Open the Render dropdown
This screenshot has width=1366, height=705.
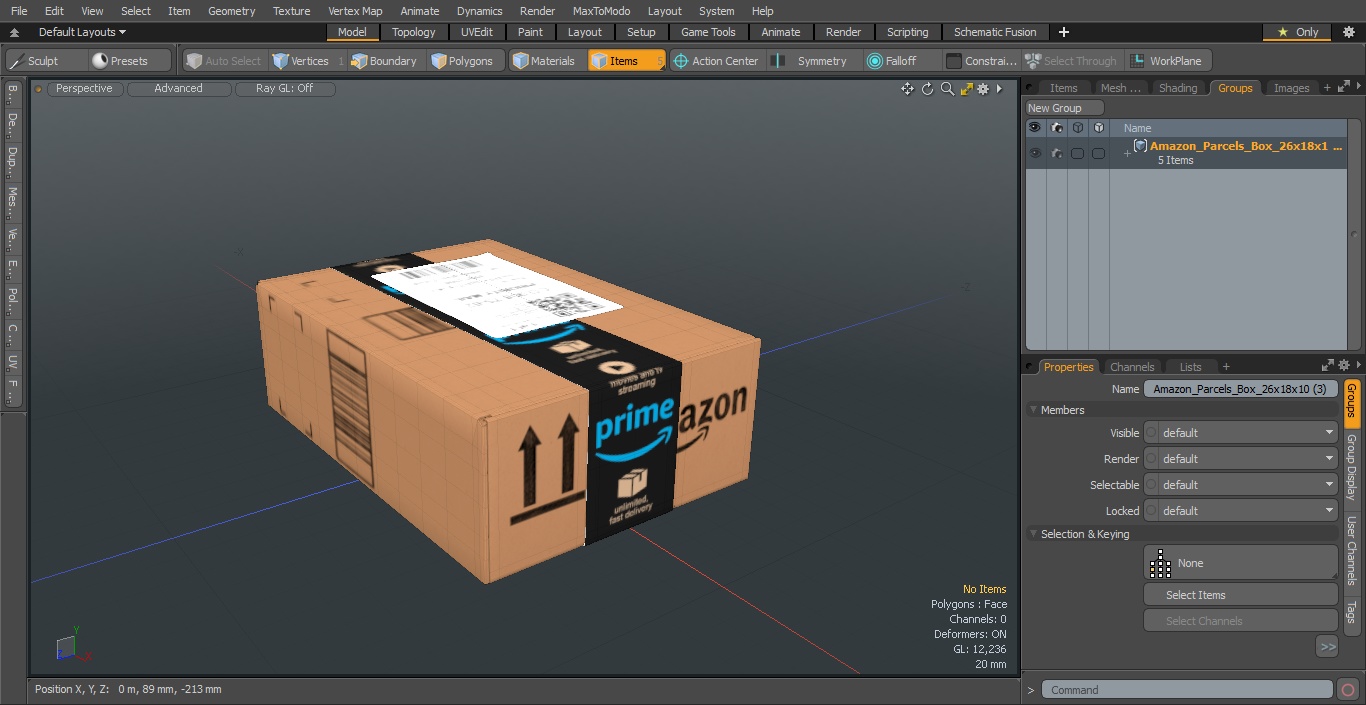point(1248,459)
